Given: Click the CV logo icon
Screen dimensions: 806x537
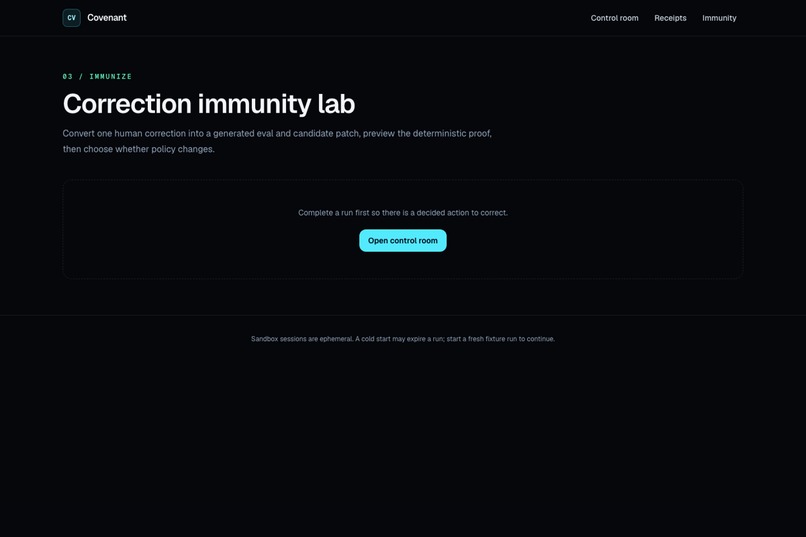Looking at the screenshot, I should (71, 17).
